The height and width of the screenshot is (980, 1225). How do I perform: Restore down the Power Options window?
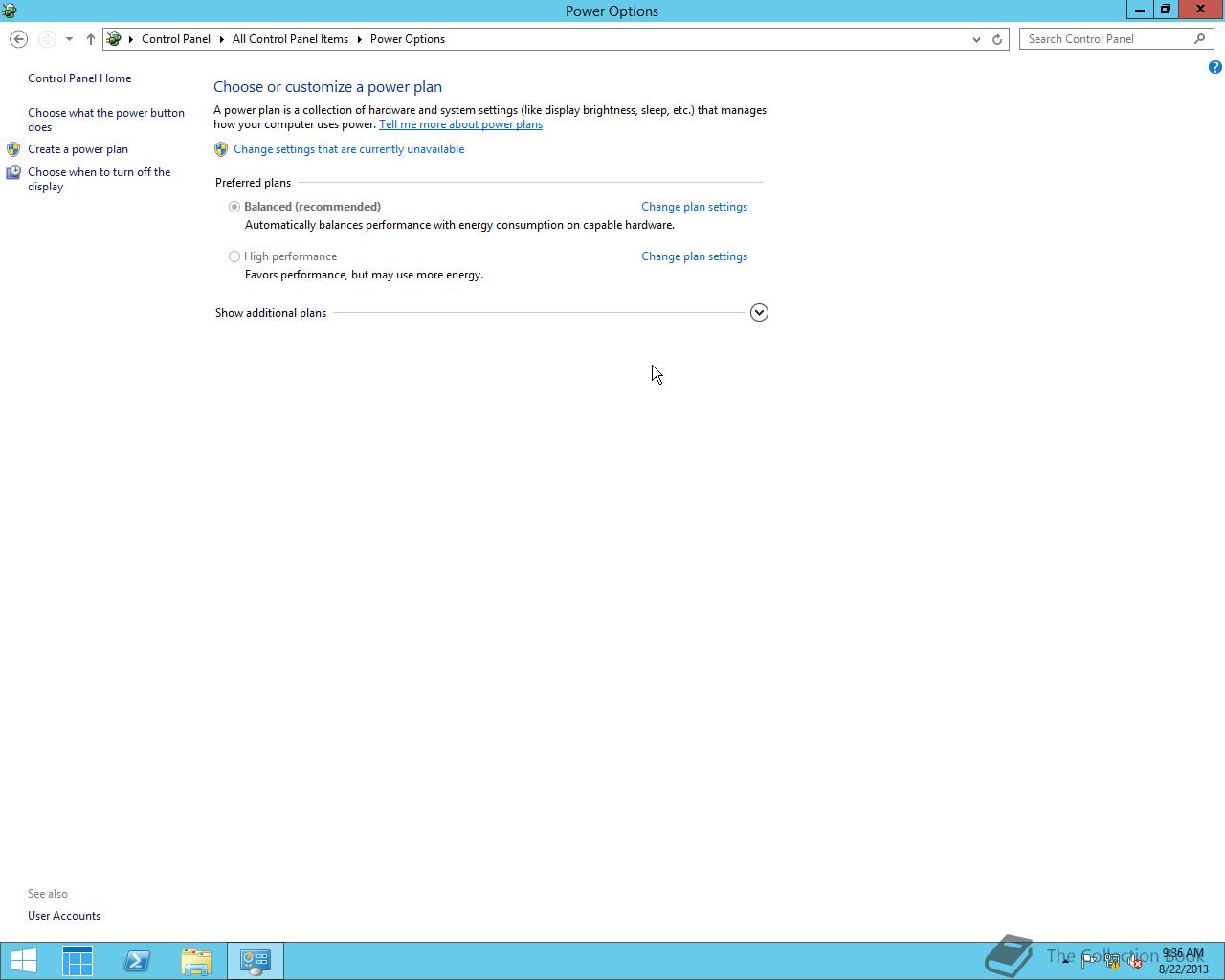click(x=1165, y=10)
